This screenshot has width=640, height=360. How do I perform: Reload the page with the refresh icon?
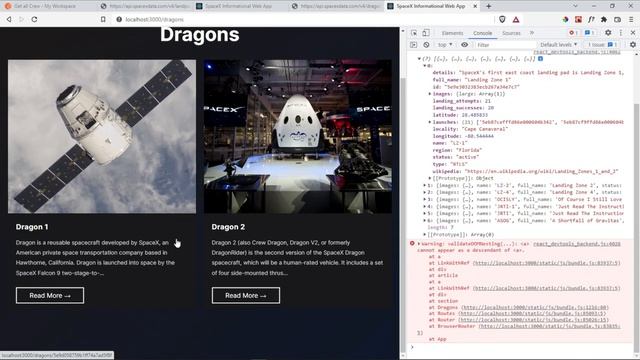[34, 19]
